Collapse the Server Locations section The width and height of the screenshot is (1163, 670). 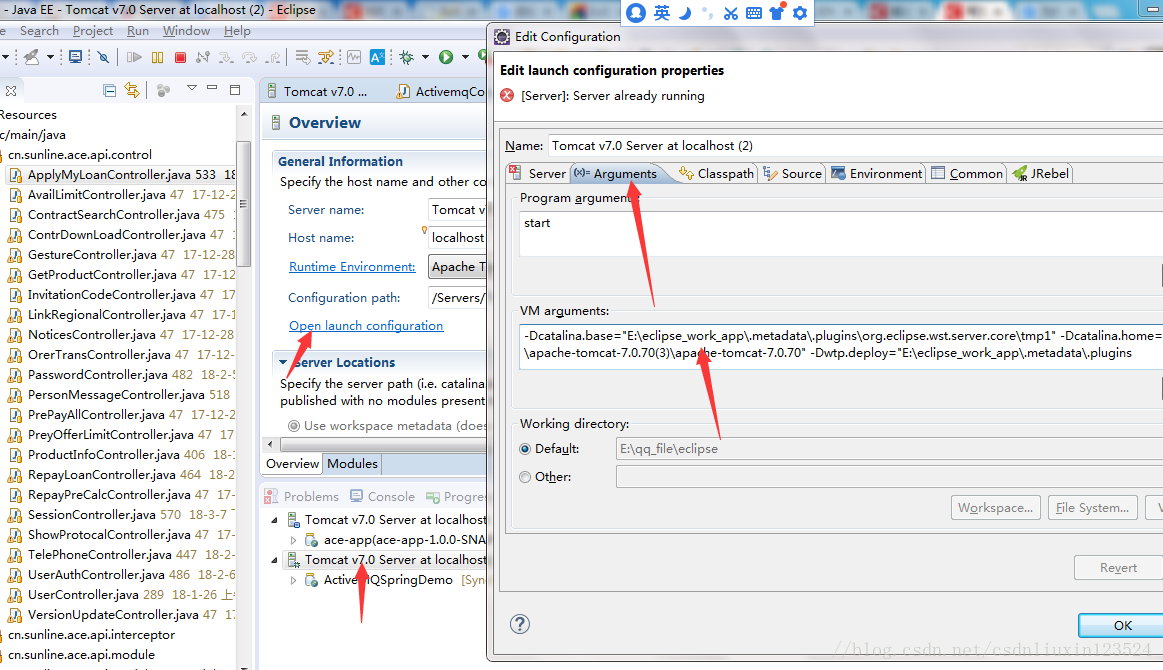coord(283,362)
